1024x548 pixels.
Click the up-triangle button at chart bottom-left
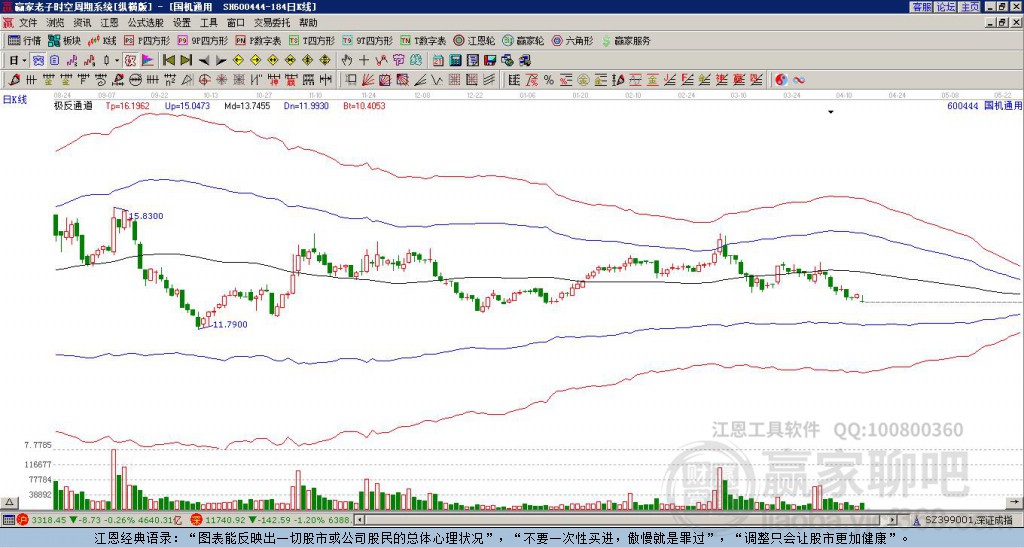coord(9,503)
